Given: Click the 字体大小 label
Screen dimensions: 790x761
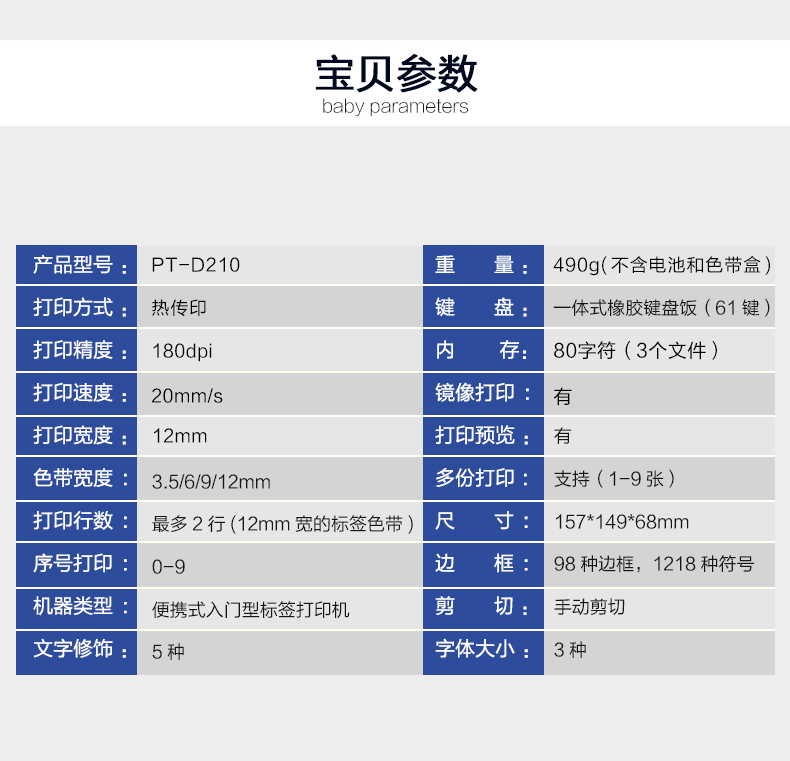Looking at the screenshot, I should click(483, 650).
